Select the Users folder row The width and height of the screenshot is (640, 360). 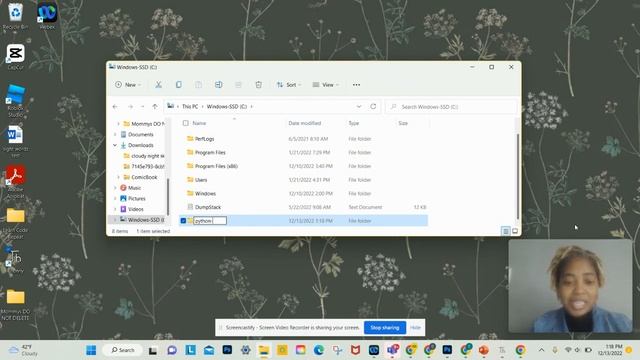coord(303,180)
